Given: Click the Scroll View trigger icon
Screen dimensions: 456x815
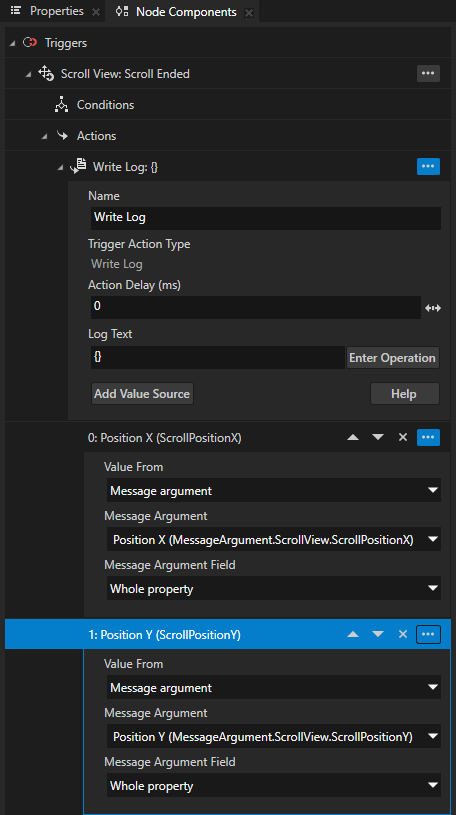Looking at the screenshot, I should click(46, 74).
